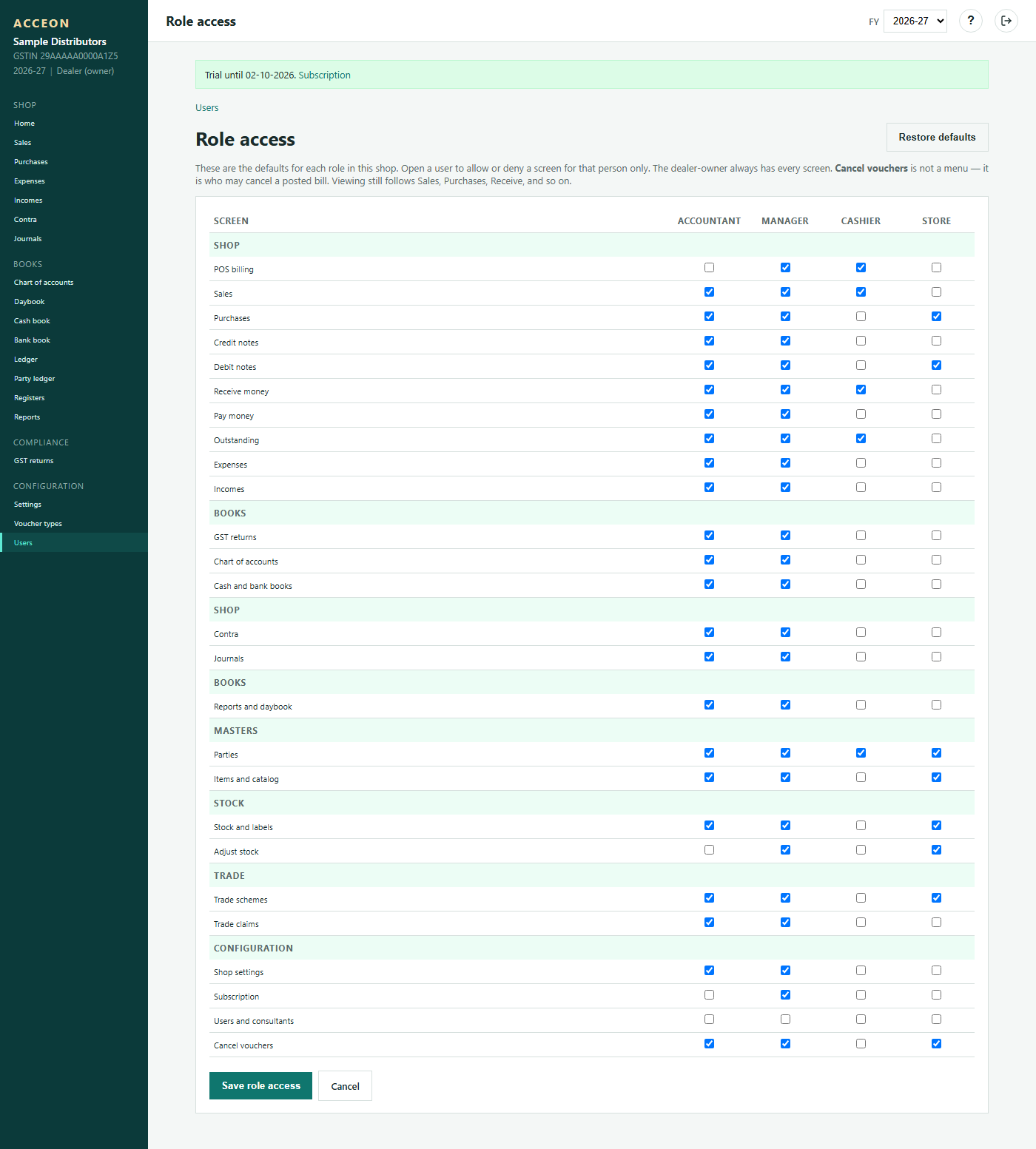Open the help question mark icon
The height and width of the screenshot is (1149, 1036).
[971, 21]
